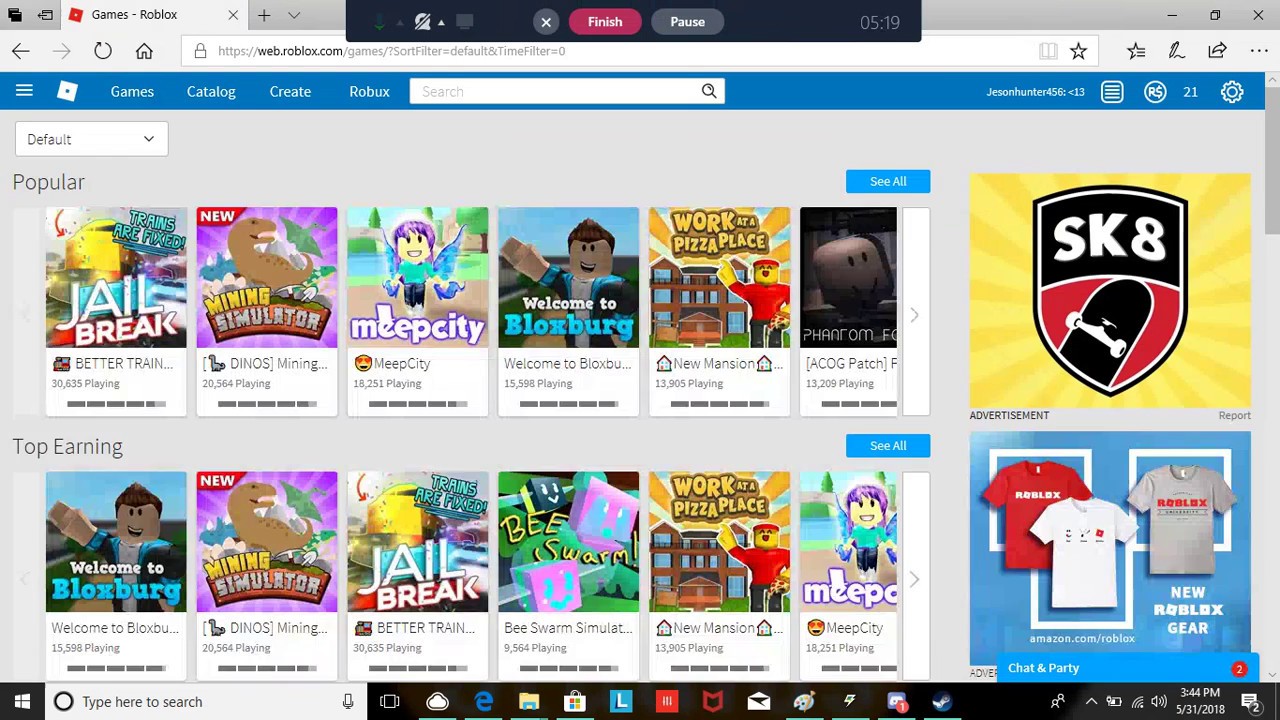Open Task View on taskbar

(x=390, y=702)
